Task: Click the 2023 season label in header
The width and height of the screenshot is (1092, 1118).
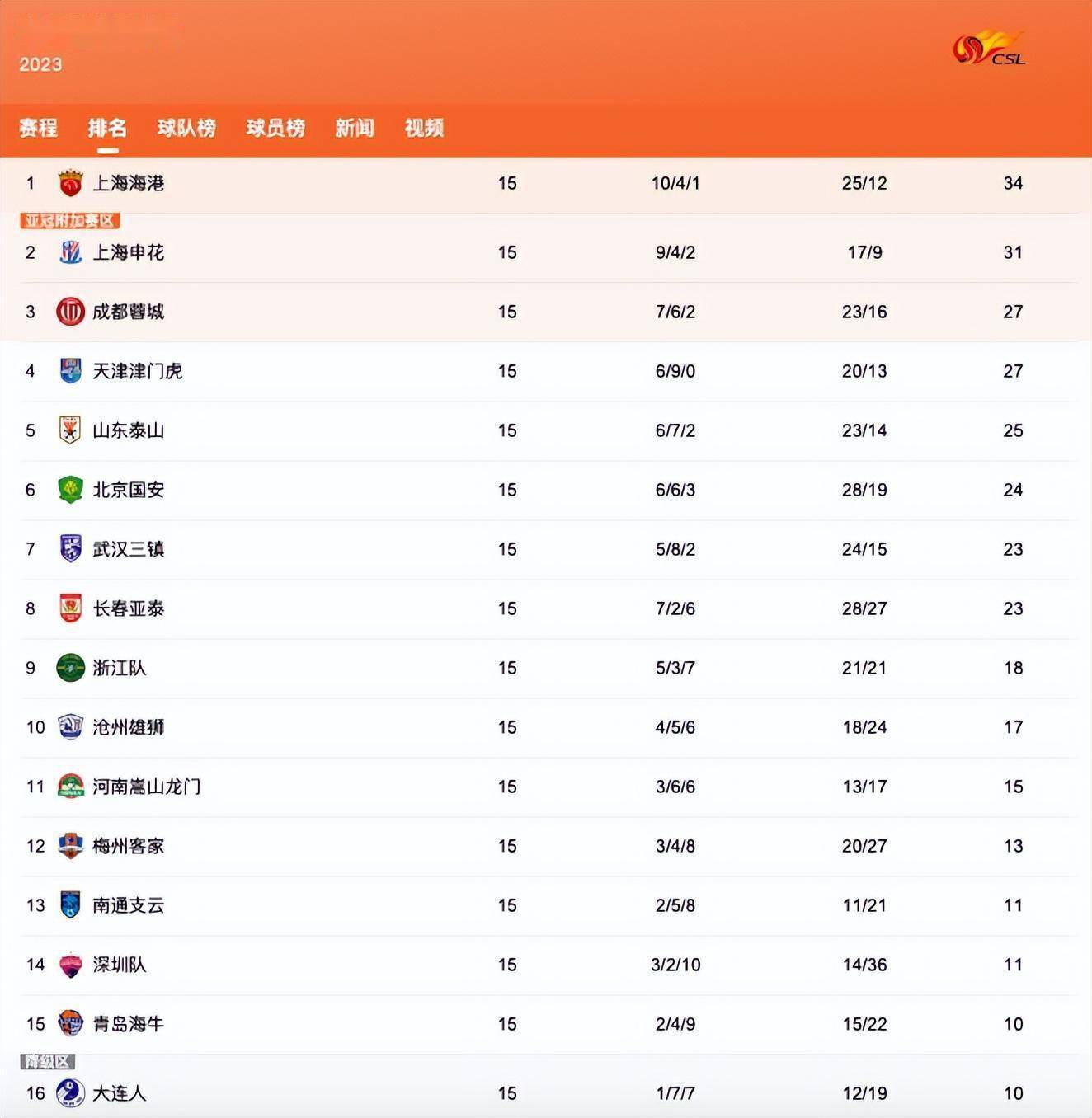Action: [40, 64]
